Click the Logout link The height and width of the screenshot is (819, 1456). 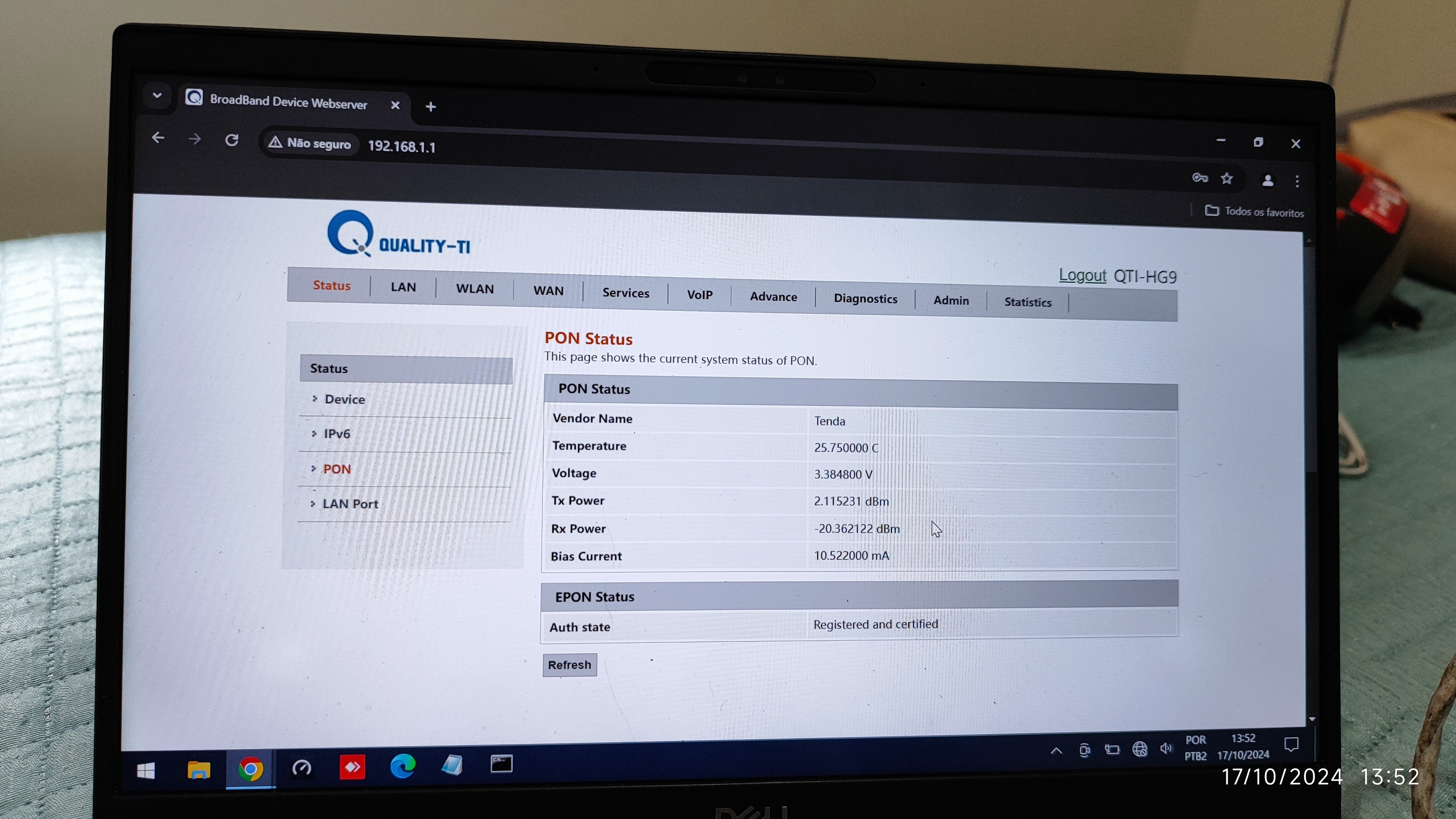[1082, 275]
